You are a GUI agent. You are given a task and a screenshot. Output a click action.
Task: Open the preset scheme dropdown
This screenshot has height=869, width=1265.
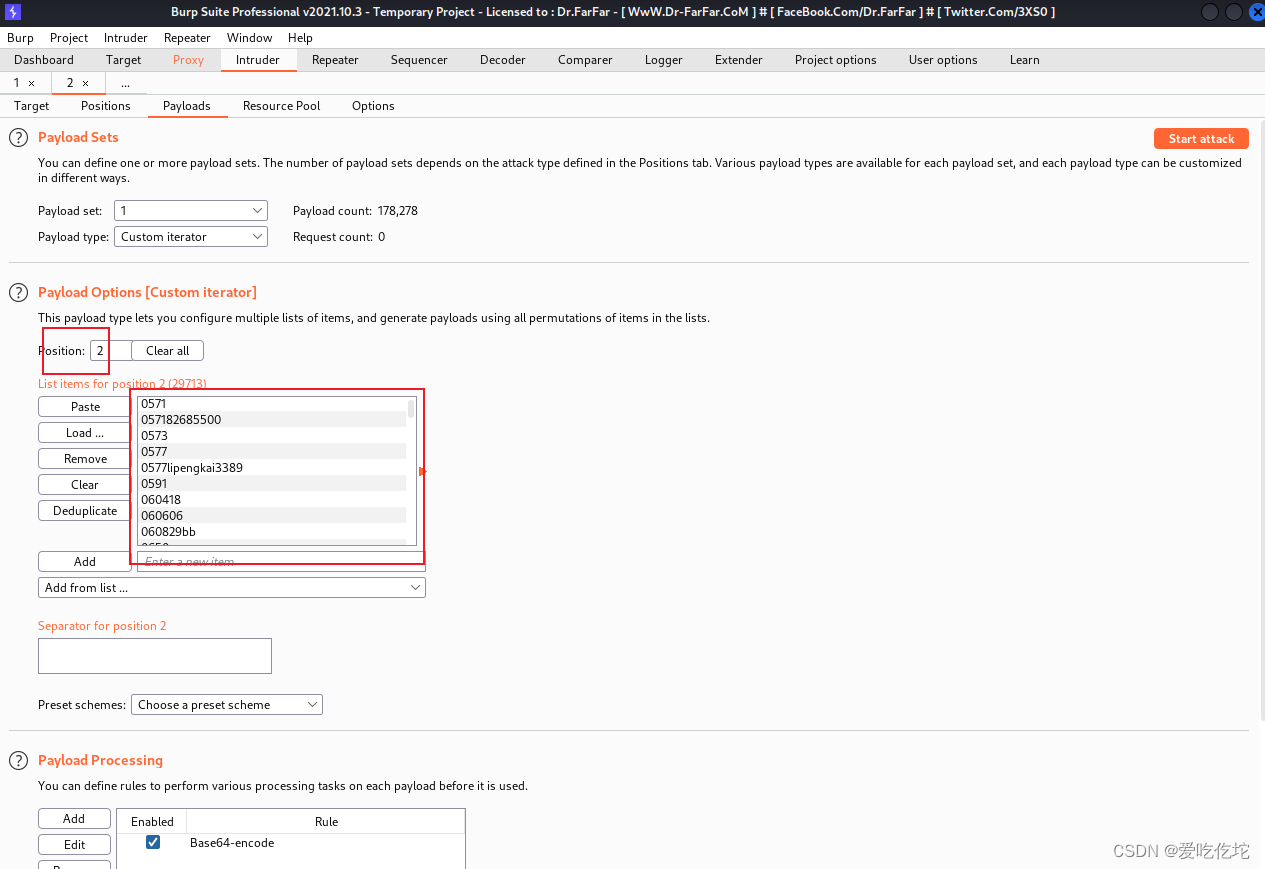(x=227, y=705)
